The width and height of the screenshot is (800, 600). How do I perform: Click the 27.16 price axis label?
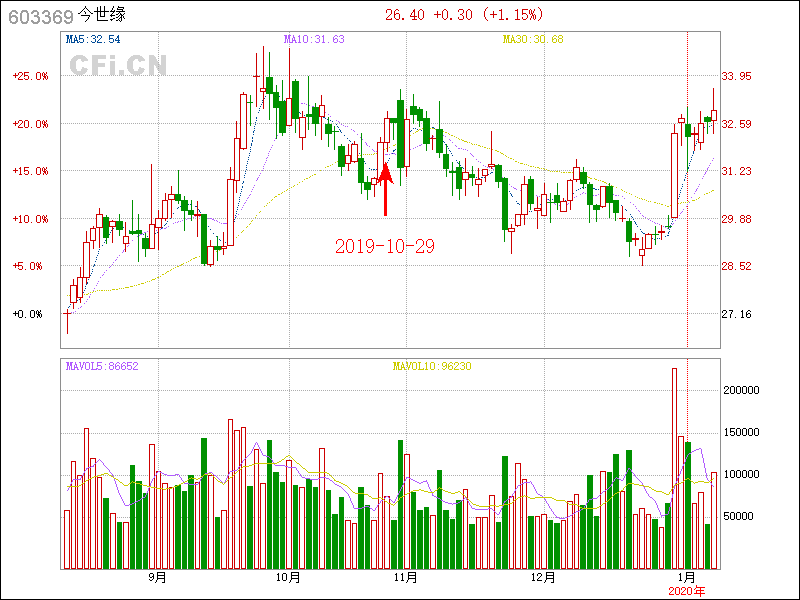736,314
